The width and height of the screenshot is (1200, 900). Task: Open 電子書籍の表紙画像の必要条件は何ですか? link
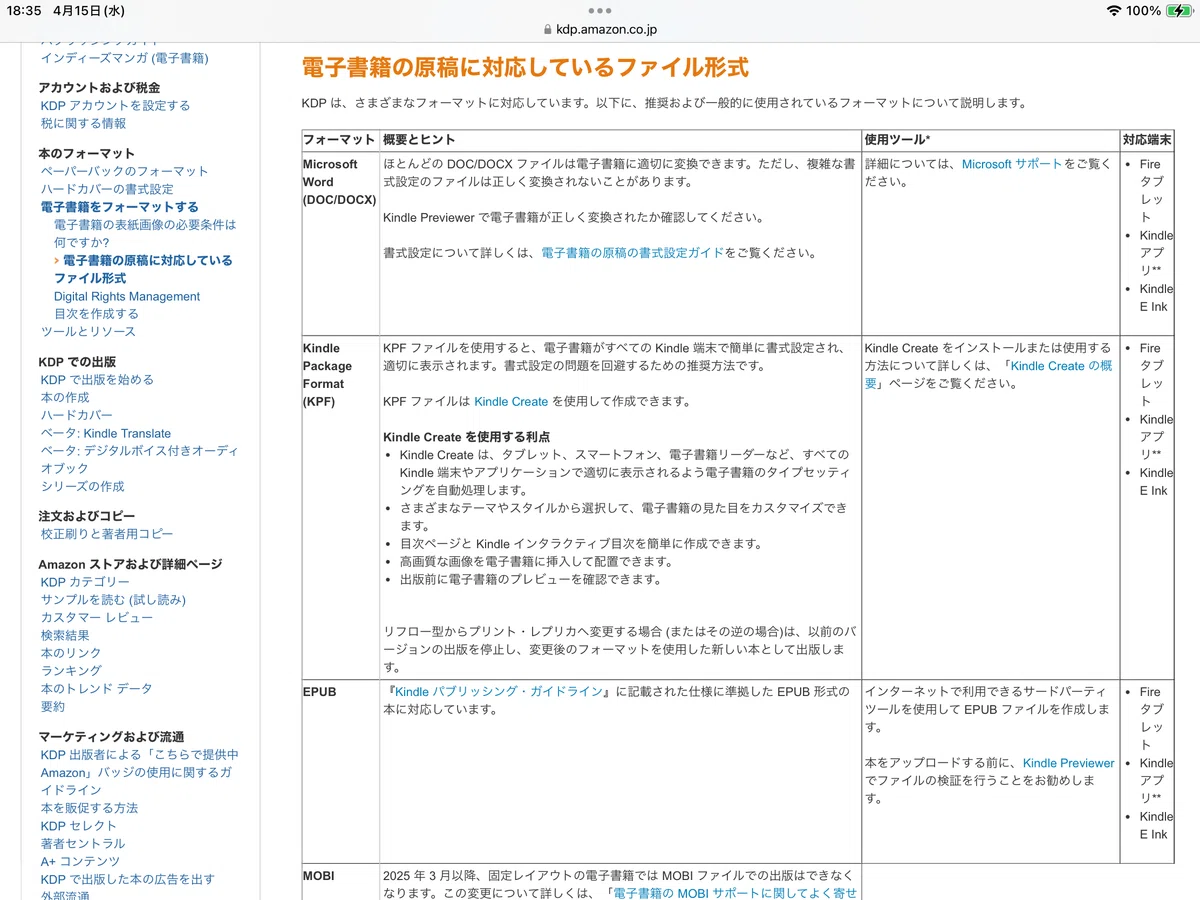(145, 233)
